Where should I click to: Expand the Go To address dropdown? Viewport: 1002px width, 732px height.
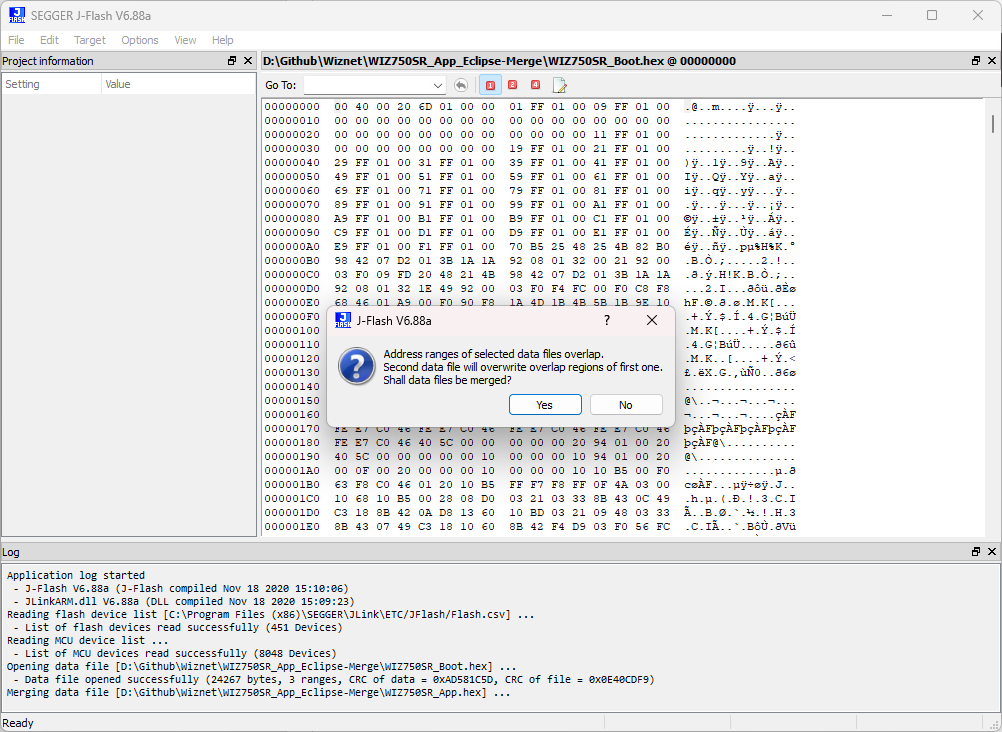[x=438, y=85]
